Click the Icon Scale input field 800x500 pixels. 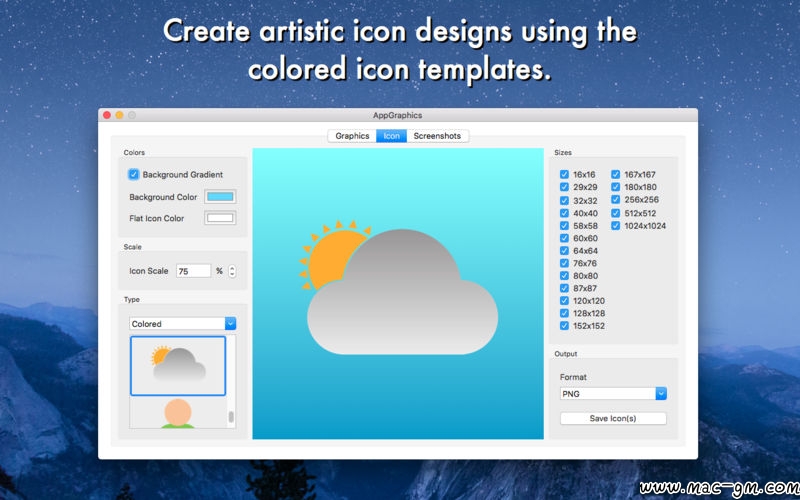tap(193, 271)
